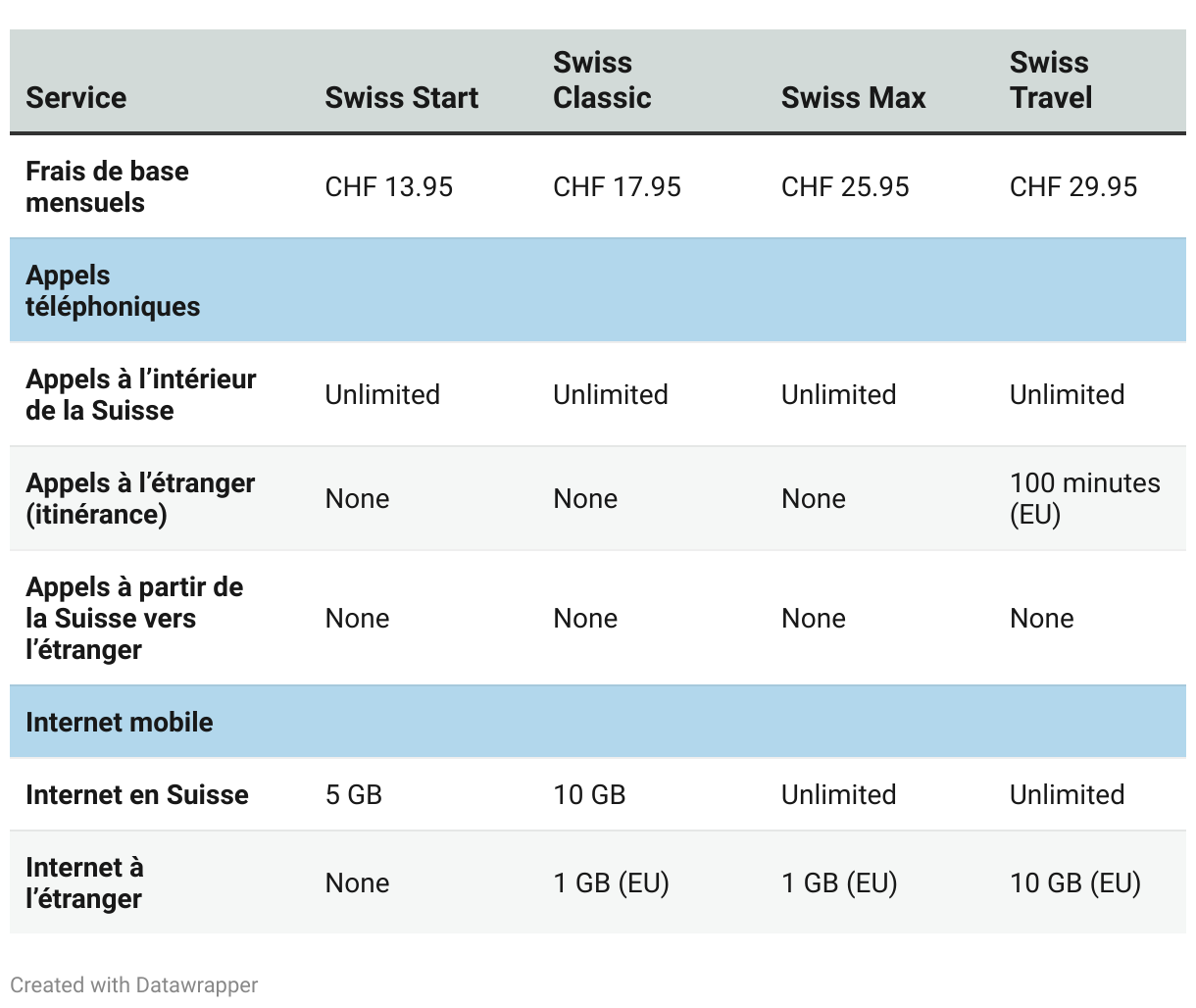Click the "Internet à l'étranger" row label
The image size is (1196, 1008).
coord(84,882)
